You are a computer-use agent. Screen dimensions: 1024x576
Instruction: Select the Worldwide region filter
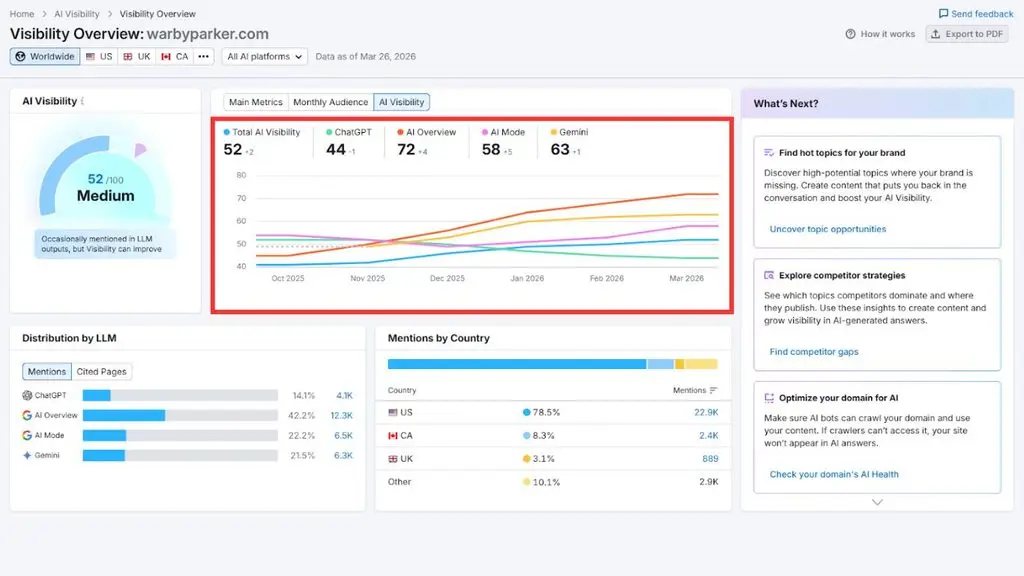pos(45,57)
